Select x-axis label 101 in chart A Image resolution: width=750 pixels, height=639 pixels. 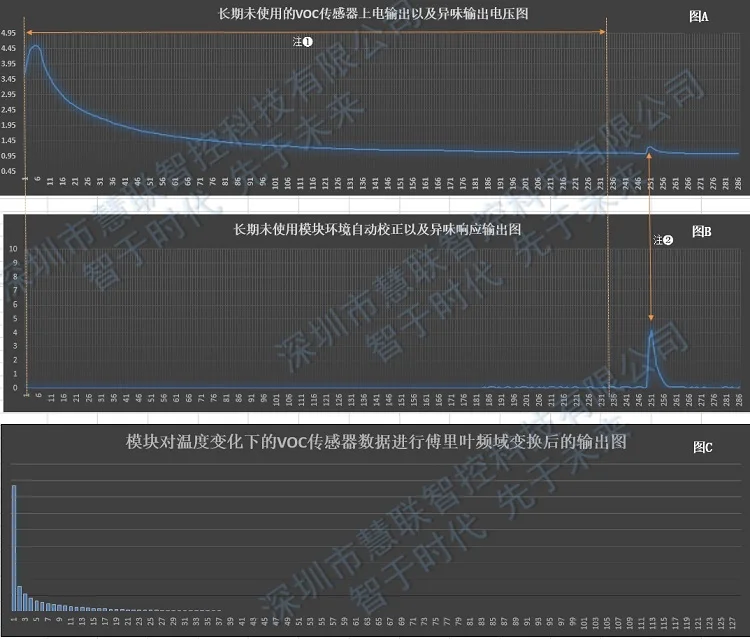pos(275,183)
